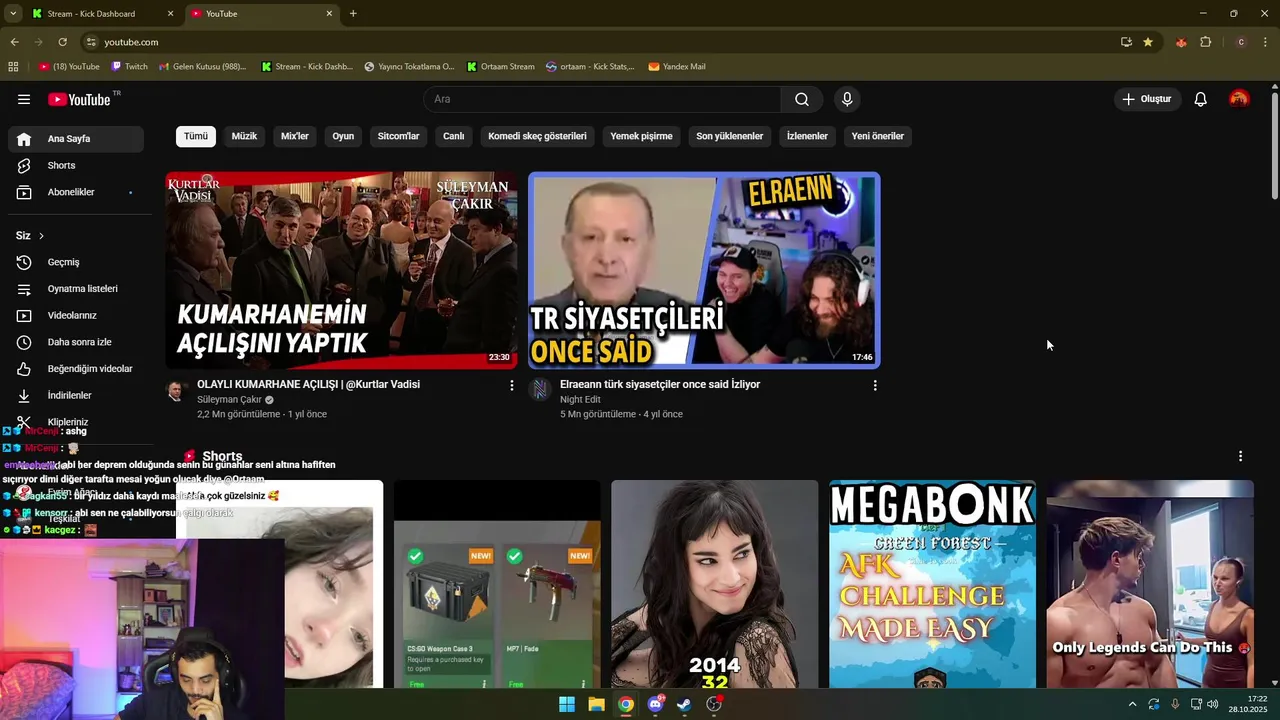Open the OLAYLI KUMARHANE AÇILIŞI video title
The height and width of the screenshot is (720, 1280).
click(x=308, y=384)
